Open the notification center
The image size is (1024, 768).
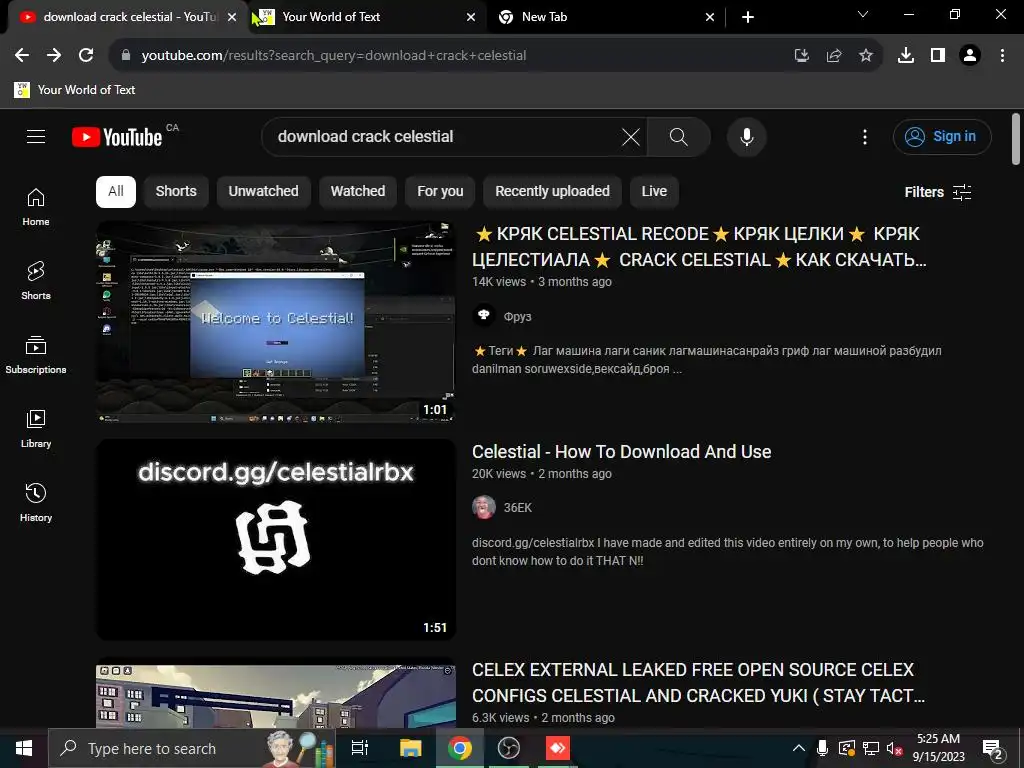click(x=993, y=748)
